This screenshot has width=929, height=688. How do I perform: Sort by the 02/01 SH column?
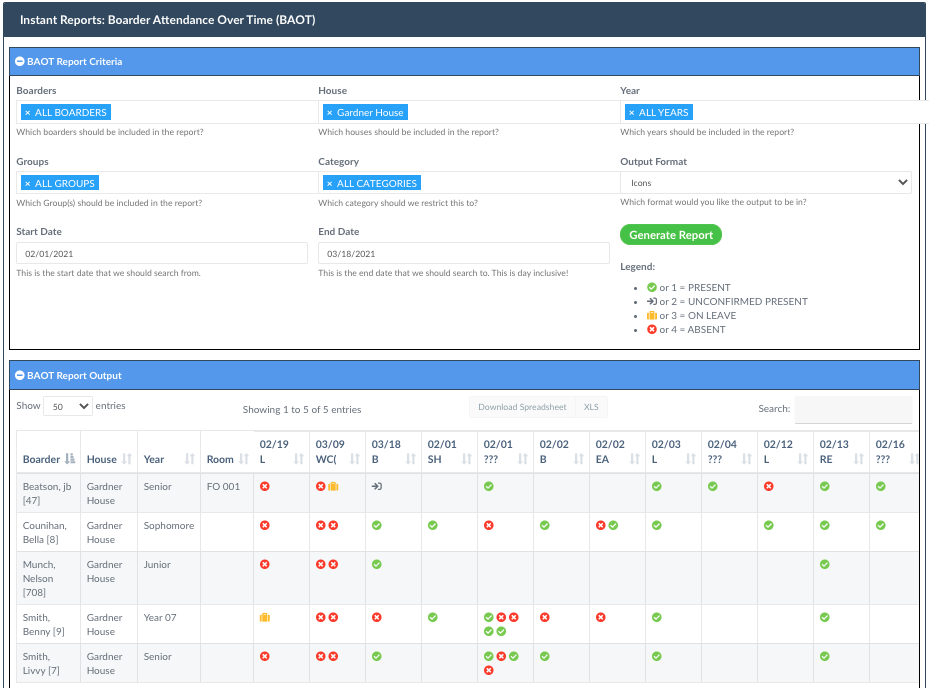[x=449, y=452]
